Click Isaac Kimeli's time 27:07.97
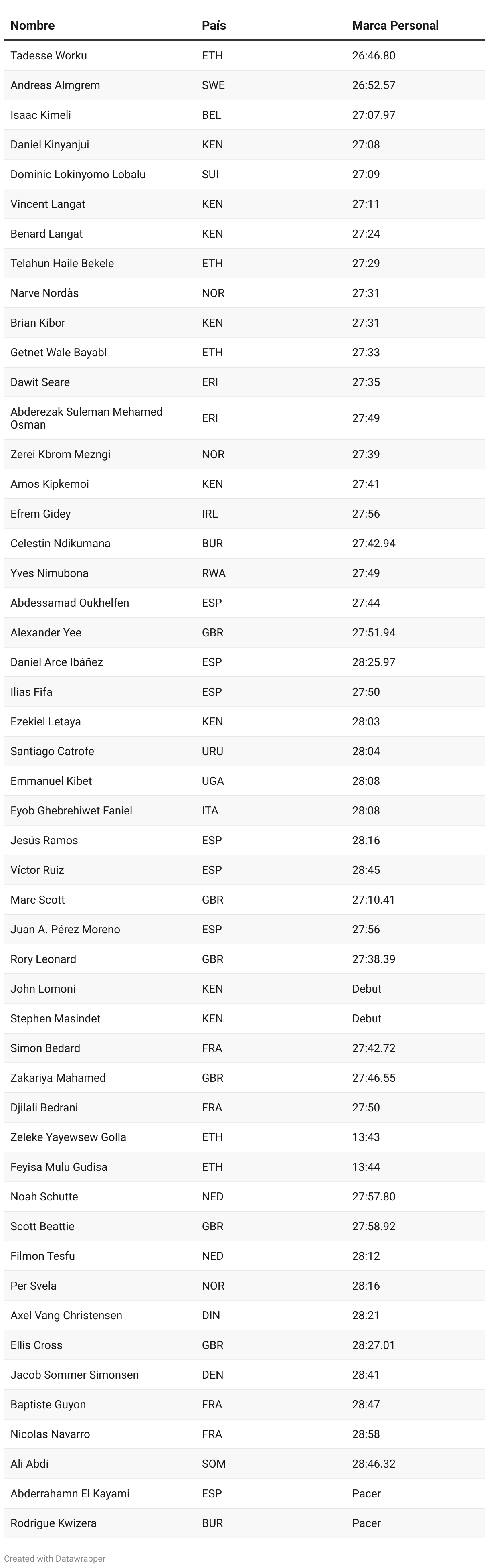The image size is (489, 1568). [x=374, y=115]
